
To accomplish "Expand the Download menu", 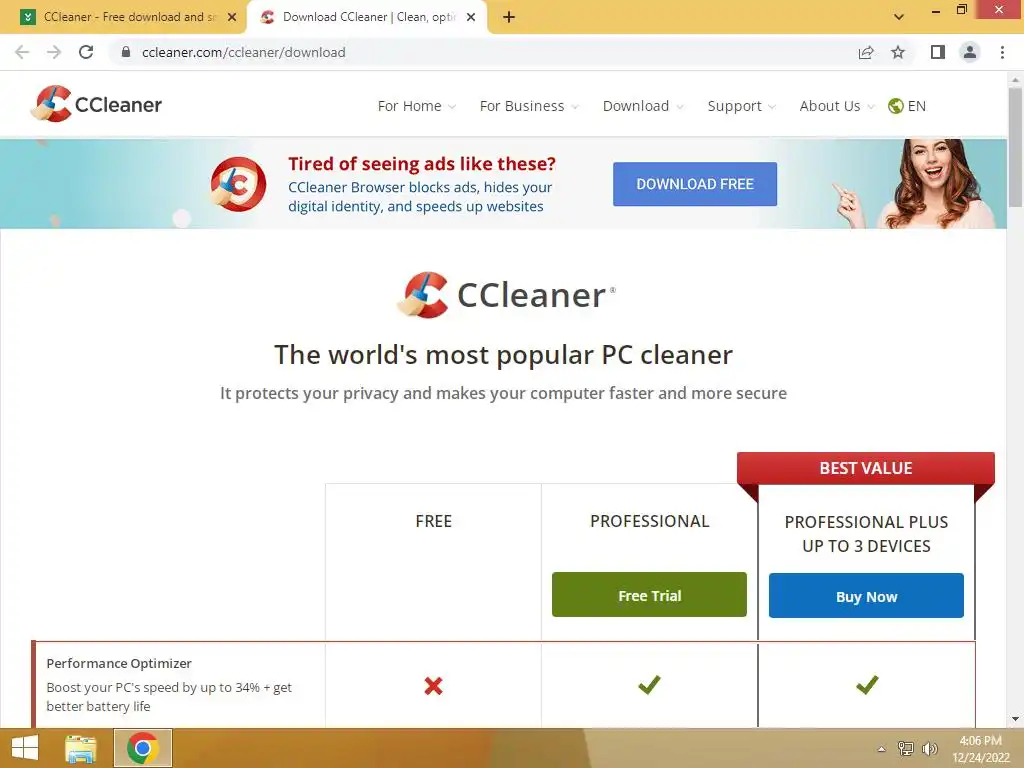I will 643,106.
